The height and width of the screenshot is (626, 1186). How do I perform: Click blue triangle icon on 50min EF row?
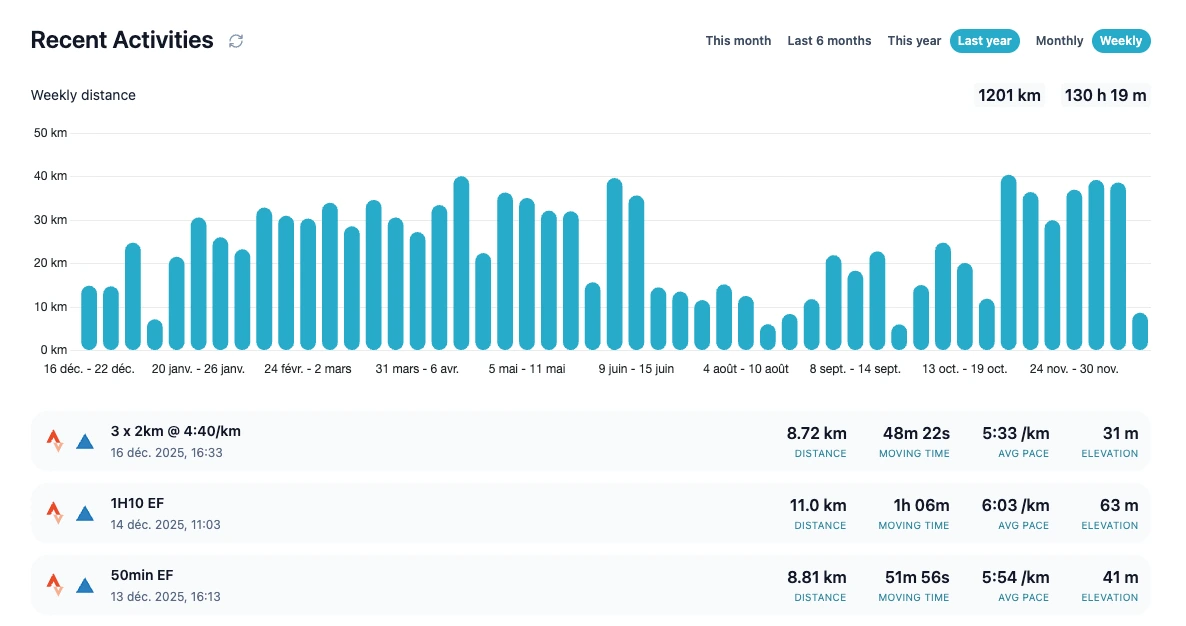[85, 585]
